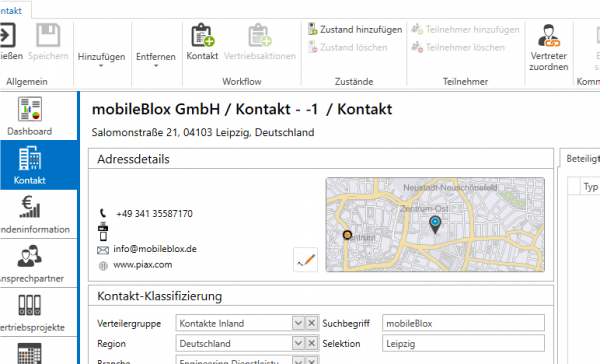Expand the Entfernen dropdown
The height and width of the screenshot is (364, 600).
coord(156,60)
